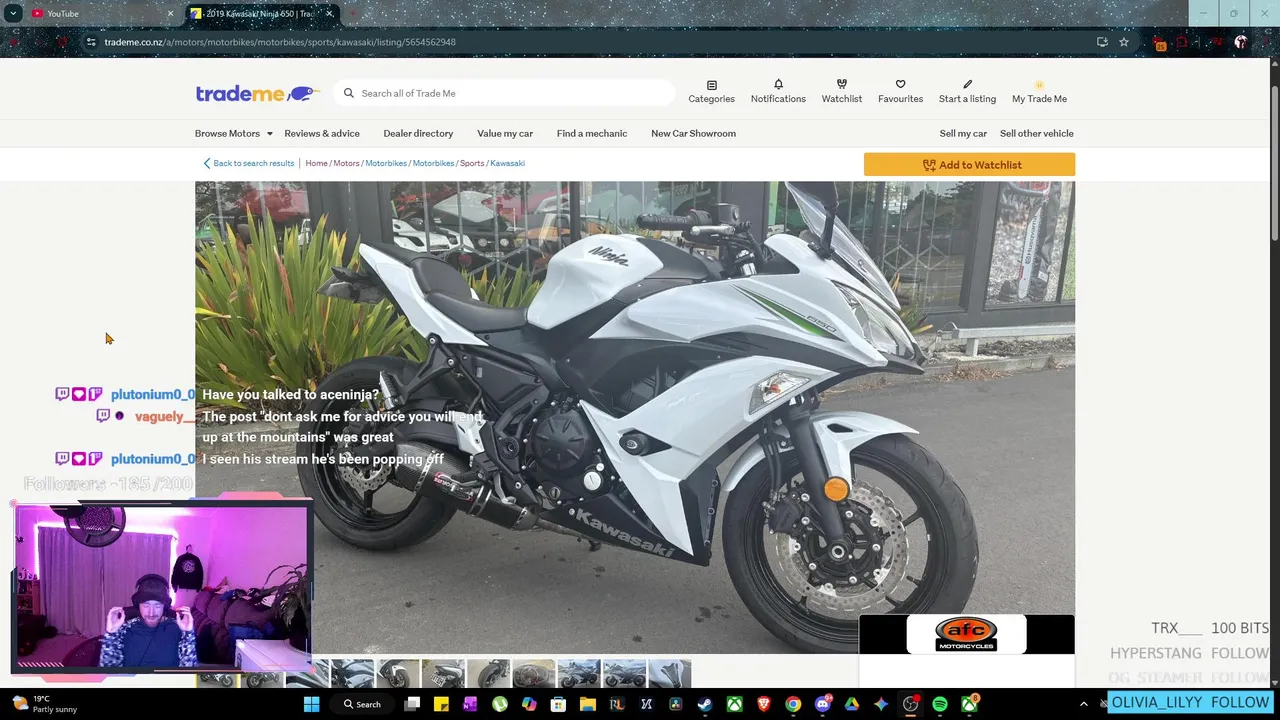Viewport: 1280px width, 720px height.
Task: Open Sticky Notes from taskbar
Action: pyautogui.click(x=441, y=704)
